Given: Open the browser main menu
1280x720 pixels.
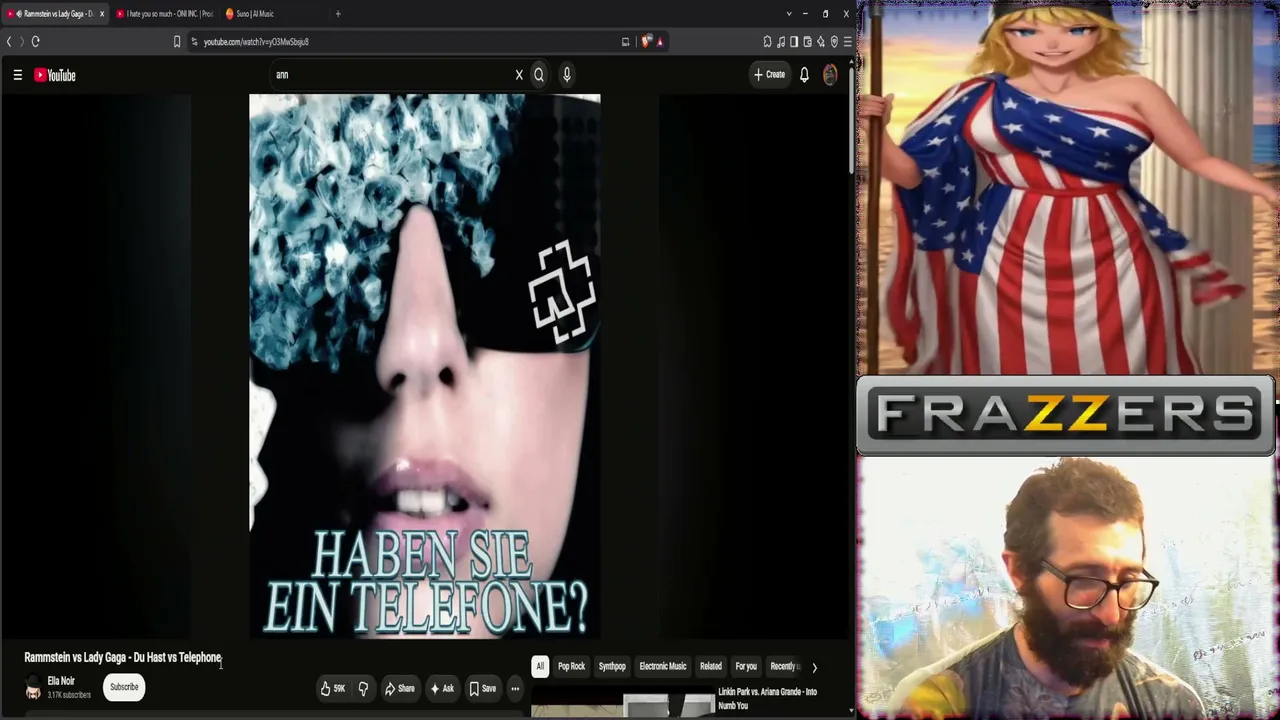Looking at the screenshot, I should click(847, 41).
